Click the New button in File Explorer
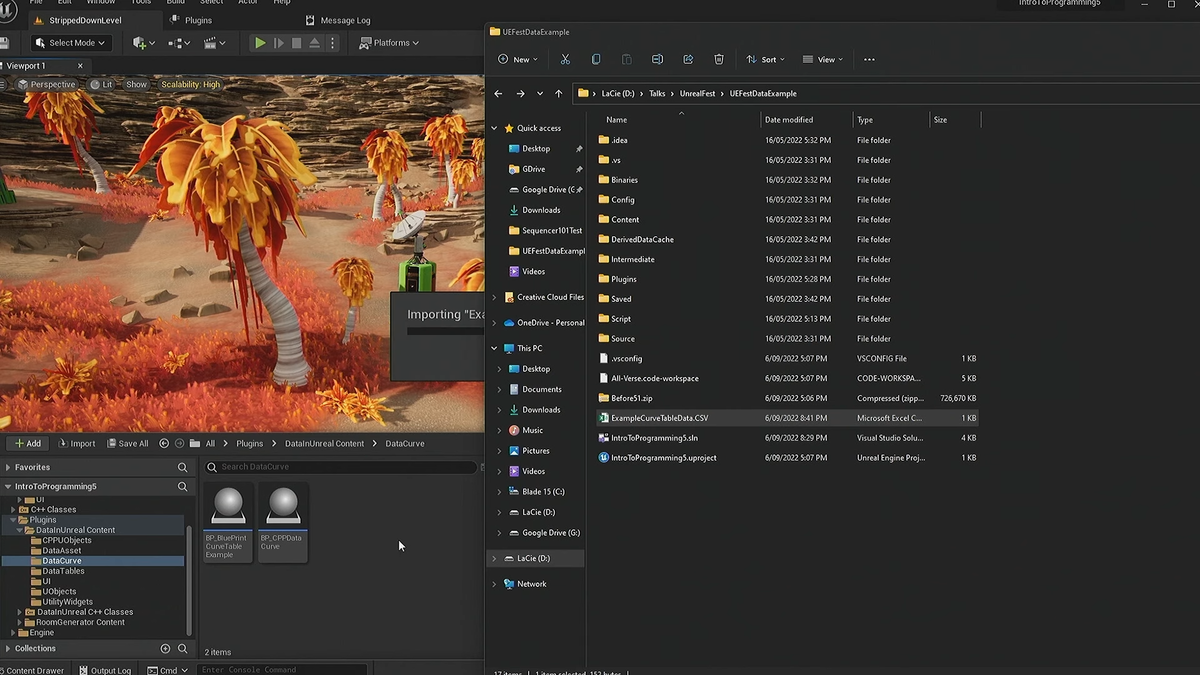The image size is (1200, 675). point(518,60)
